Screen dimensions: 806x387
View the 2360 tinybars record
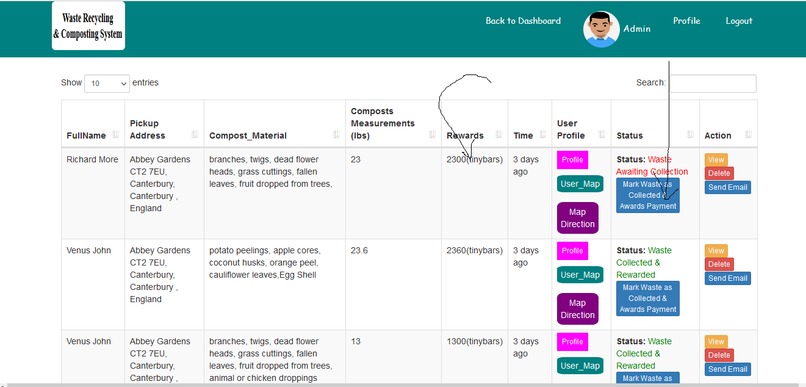(716, 251)
